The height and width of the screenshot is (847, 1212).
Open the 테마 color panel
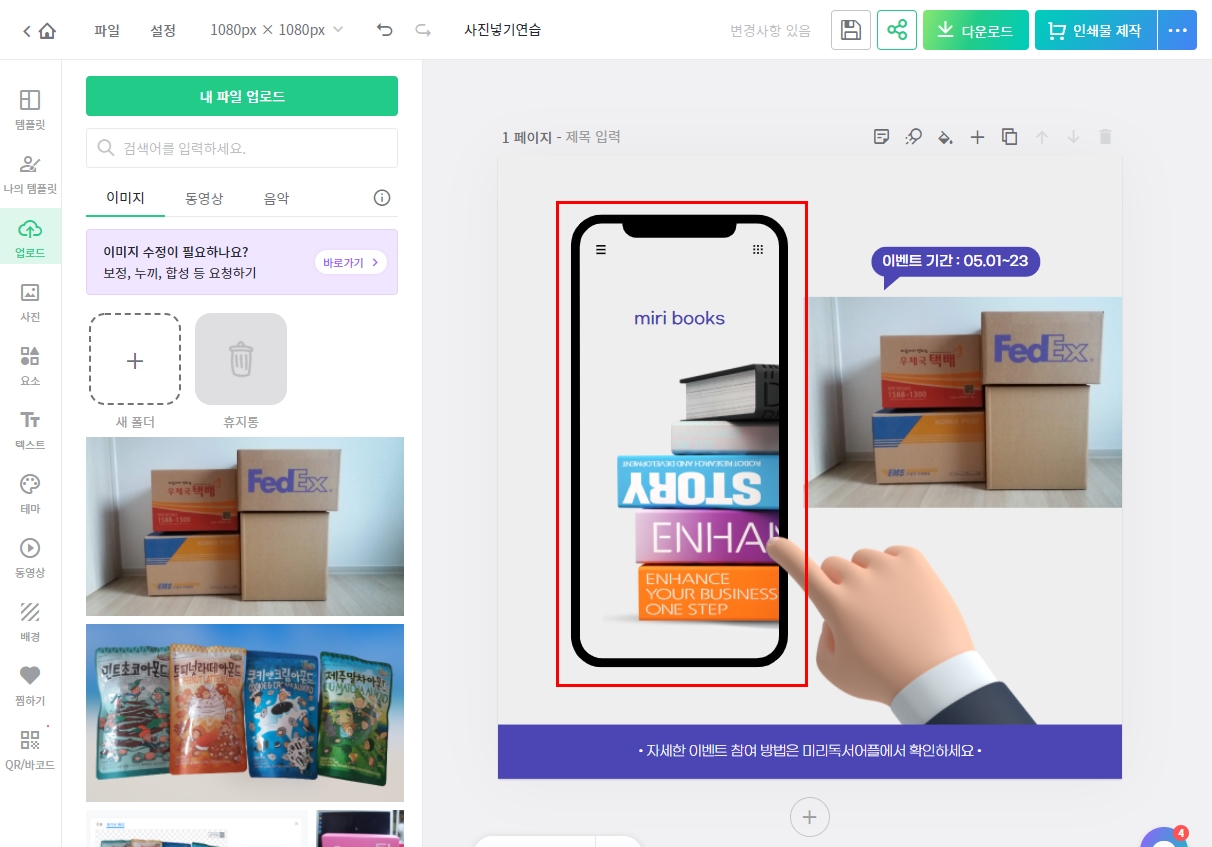(x=30, y=493)
